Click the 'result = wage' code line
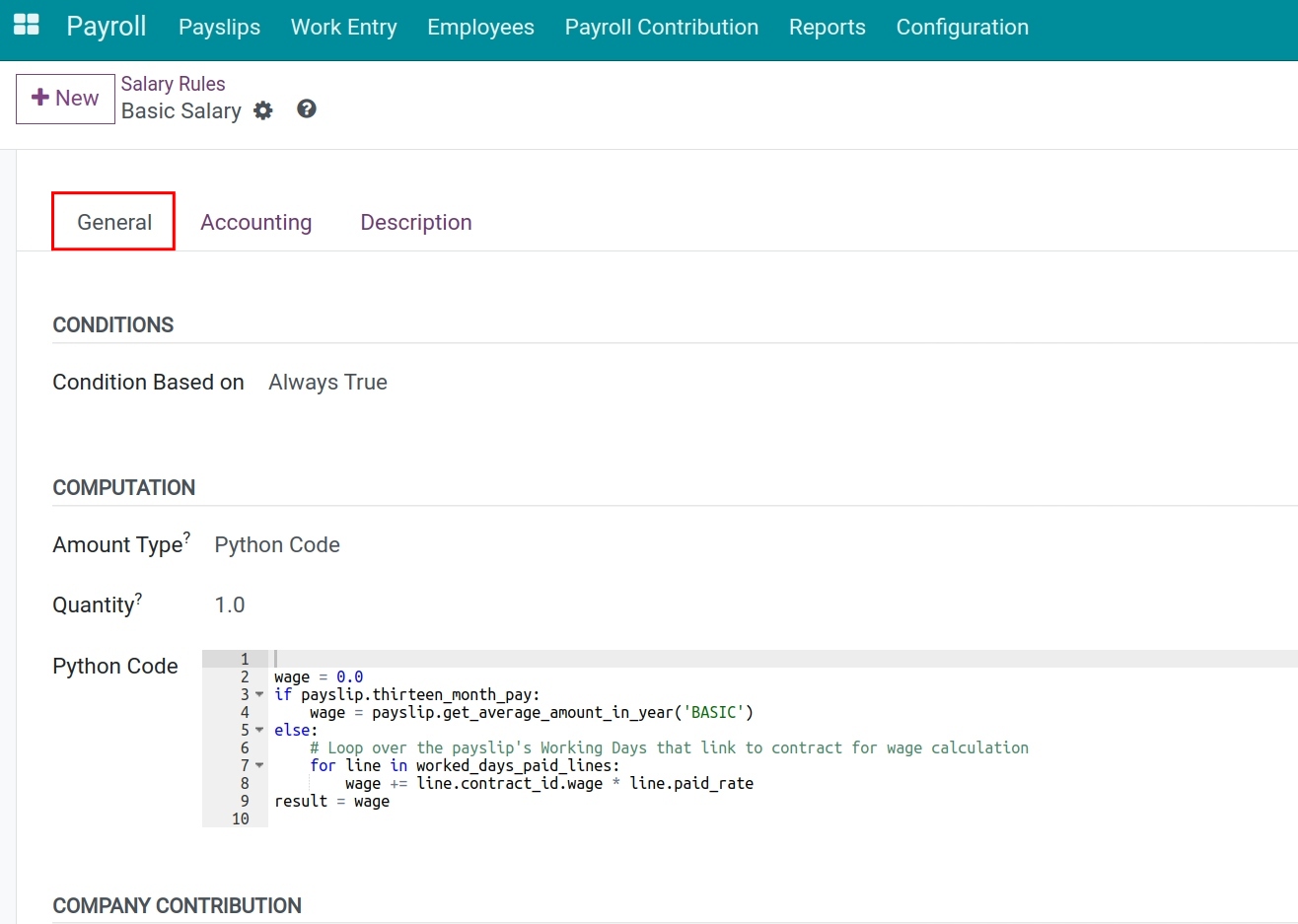This screenshot has width=1298, height=924. 332,801
